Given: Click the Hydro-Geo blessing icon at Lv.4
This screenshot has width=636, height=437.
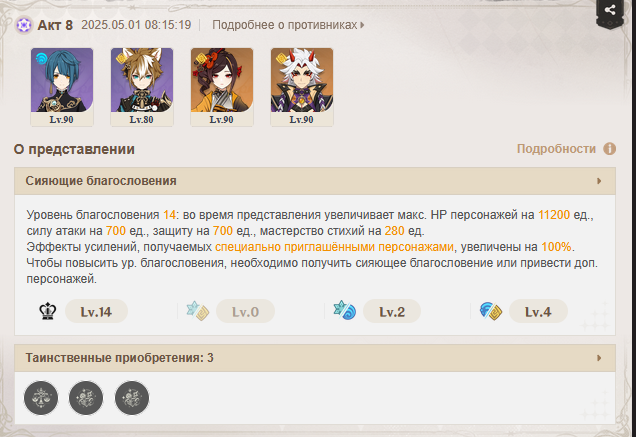Looking at the screenshot, I should coord(490,311).
